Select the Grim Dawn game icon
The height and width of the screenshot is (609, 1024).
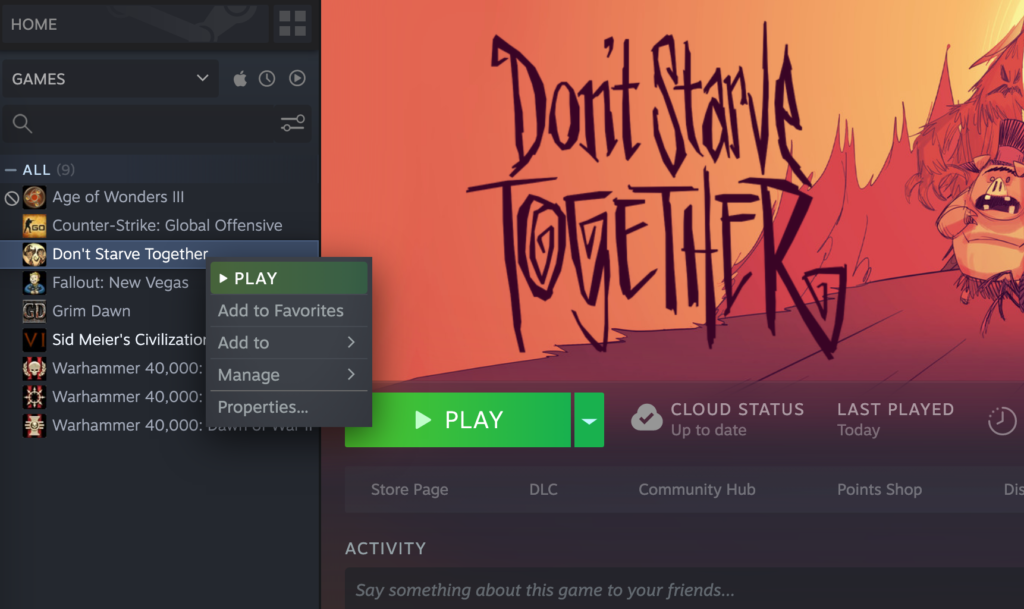point(35,311)
